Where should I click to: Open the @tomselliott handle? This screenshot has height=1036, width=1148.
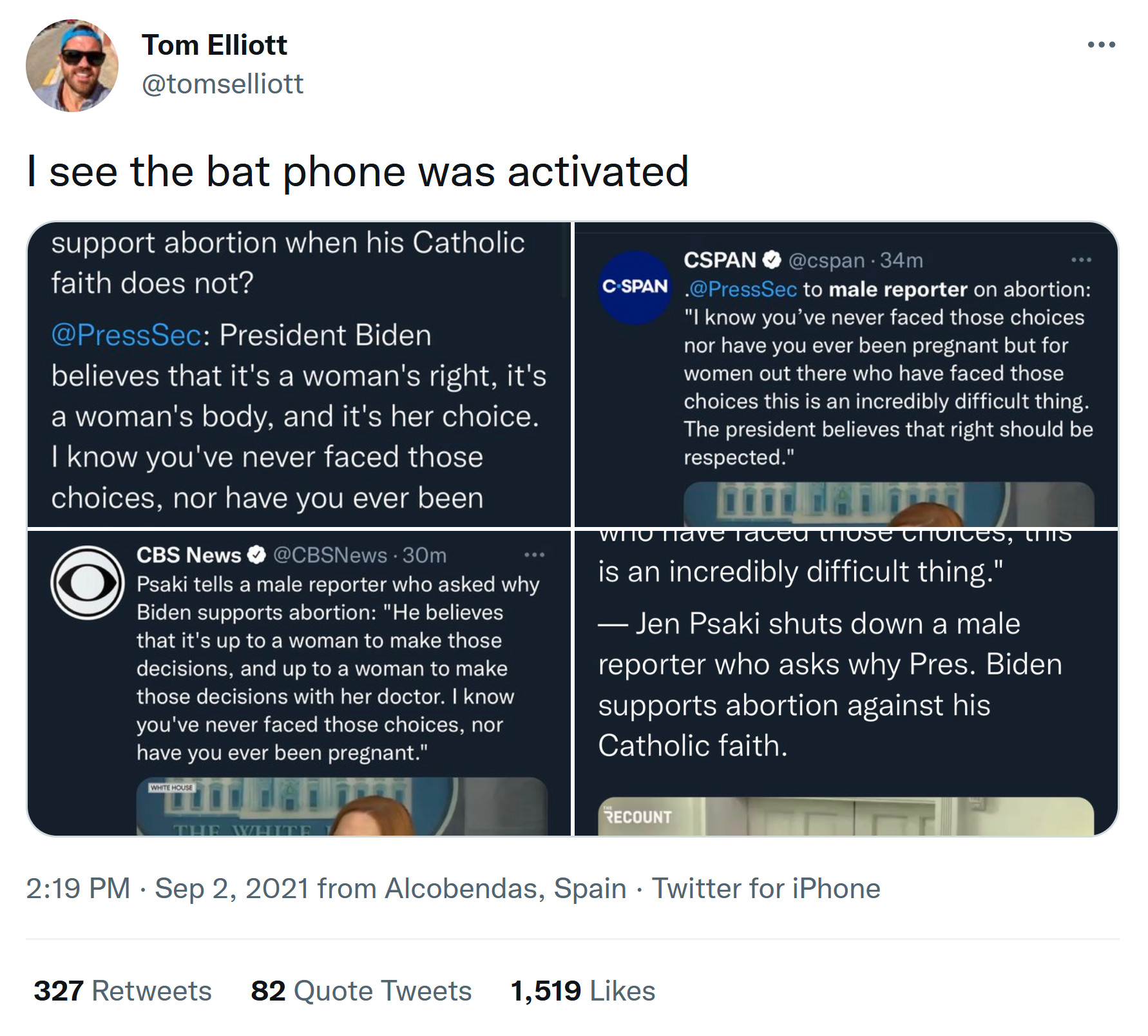click(x=222, y=84)
